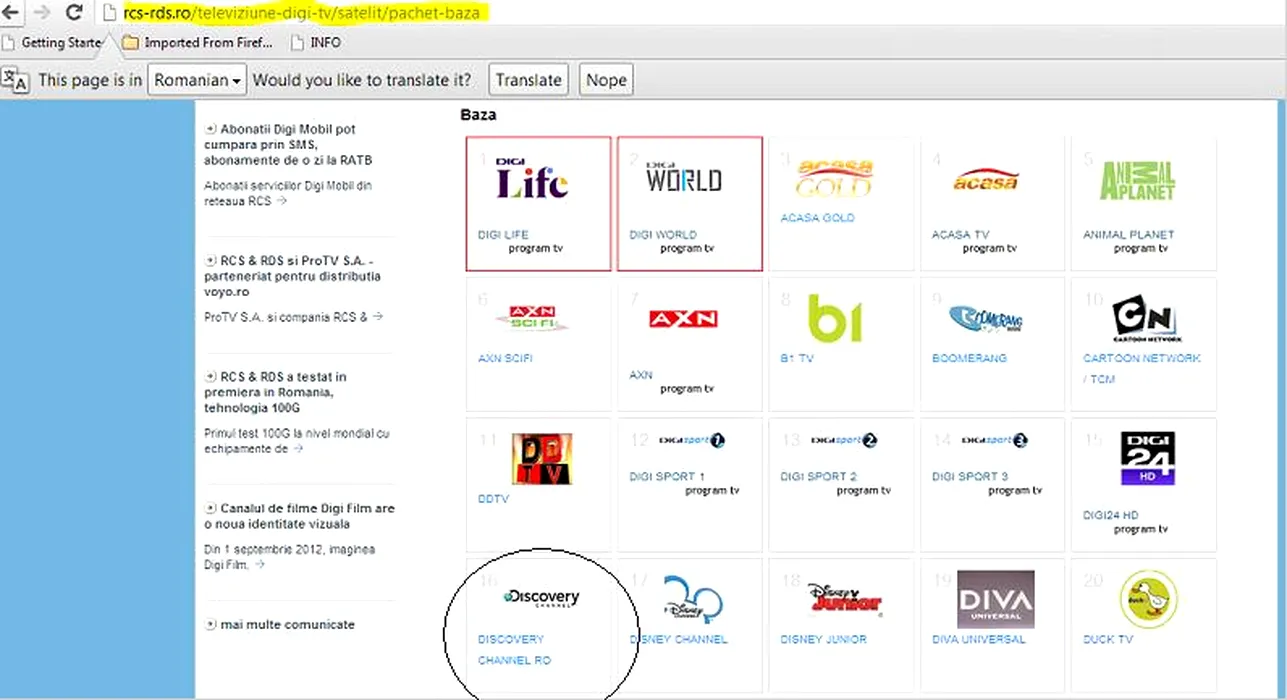This screenshot has height=700, width=1287.
Task: View program tv under DIGI24 HD
Action: 1139,529
